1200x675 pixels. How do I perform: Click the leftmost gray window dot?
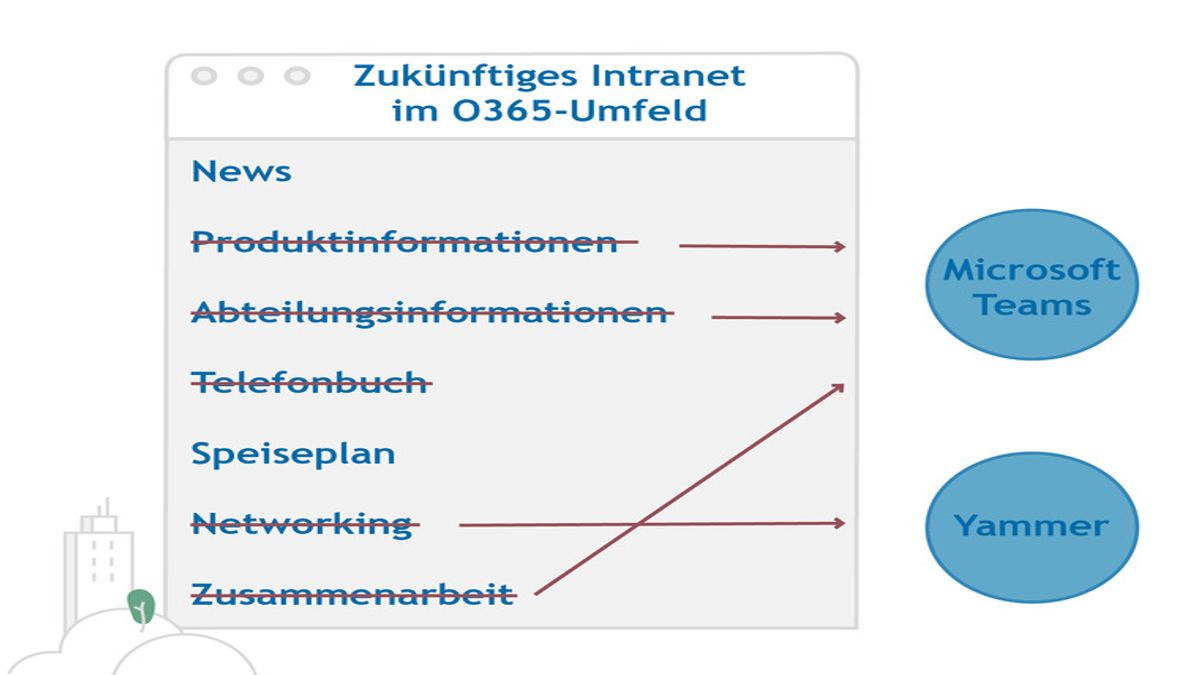click(x=204, y=76)
